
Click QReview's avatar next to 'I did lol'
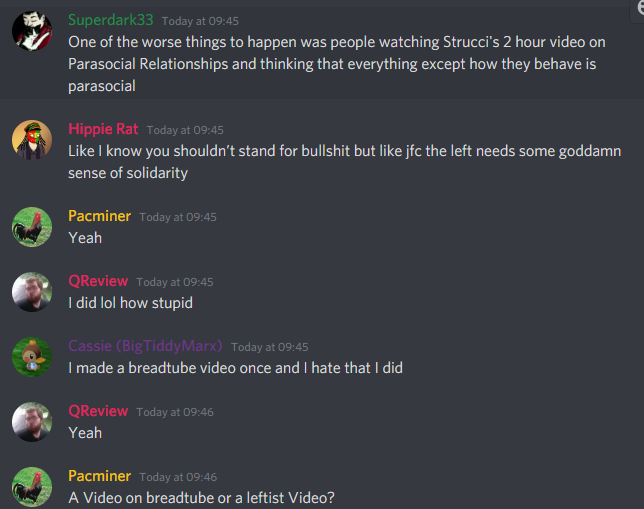[32, 292]
